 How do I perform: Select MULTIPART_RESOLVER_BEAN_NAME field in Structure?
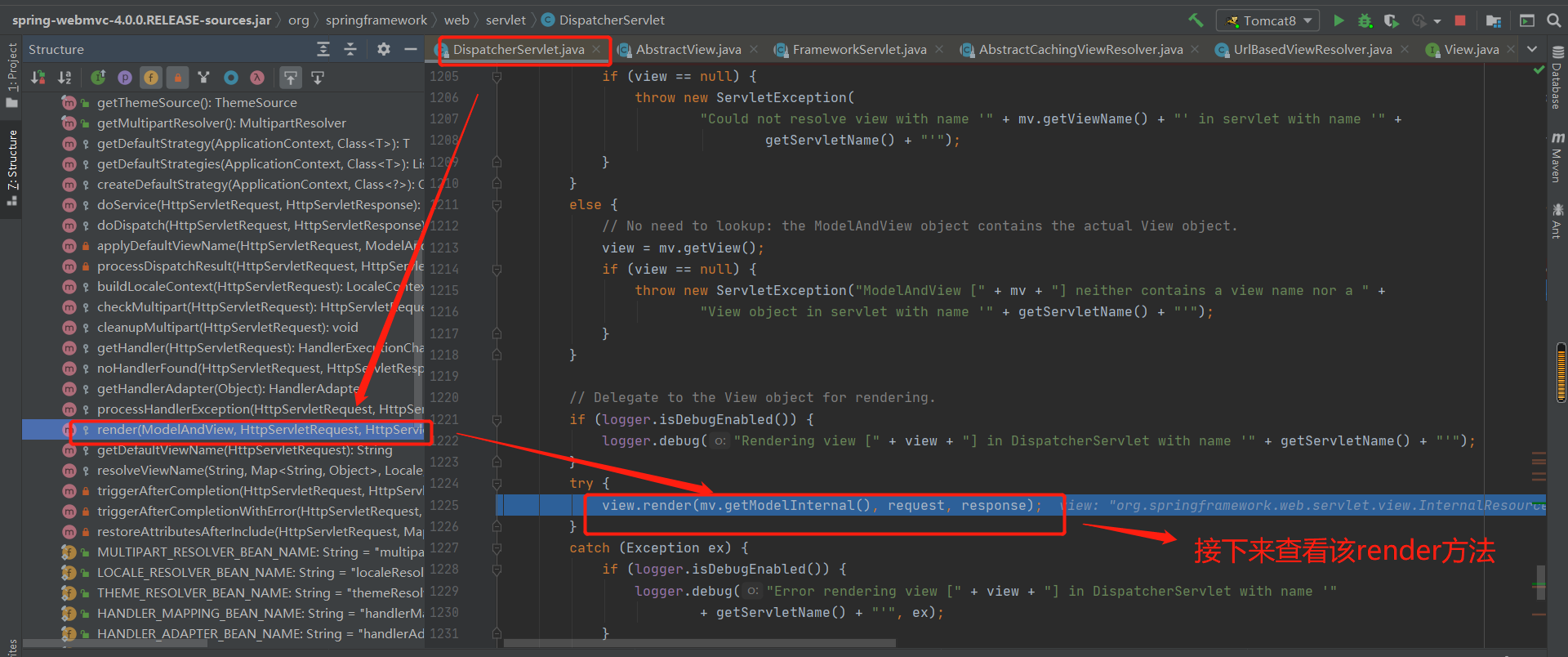tap(223, 552)
